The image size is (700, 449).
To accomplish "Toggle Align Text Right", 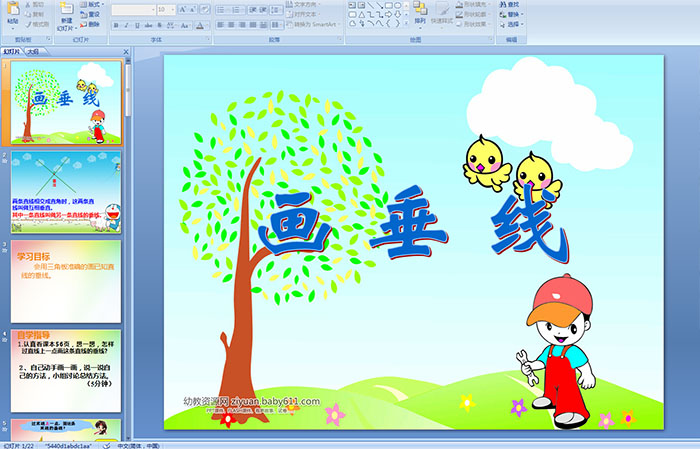I will pyautogui.click(x=242, y=25).
